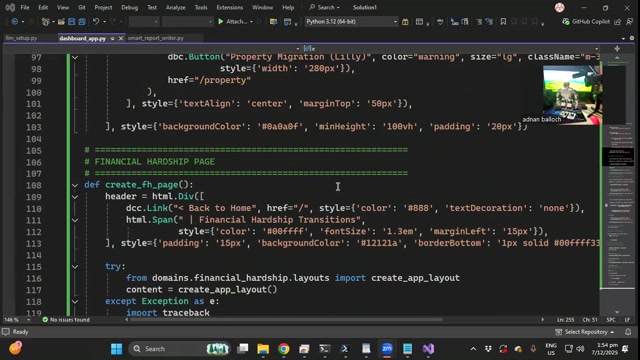
Task: Open the Python 3.12 (64-bit) environment dropdown
Action: 351,22
